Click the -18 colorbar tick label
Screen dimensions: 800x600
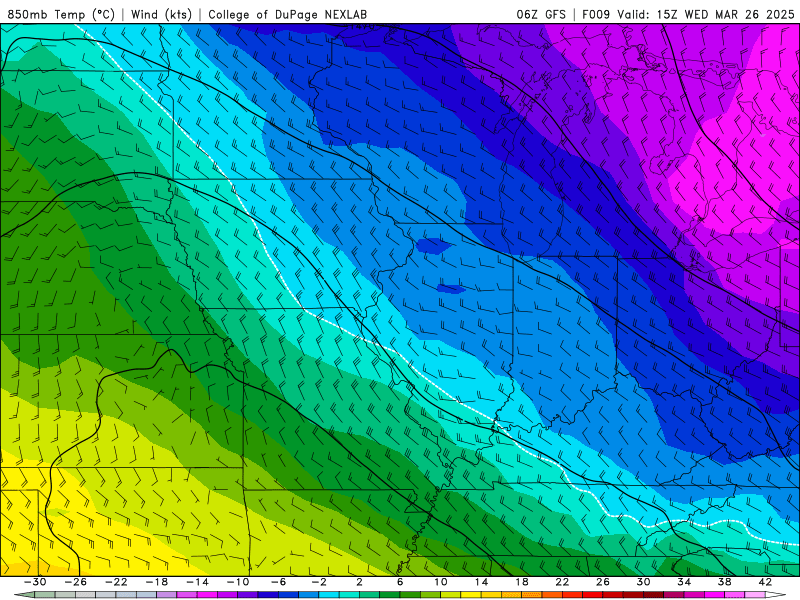[157, 582]
